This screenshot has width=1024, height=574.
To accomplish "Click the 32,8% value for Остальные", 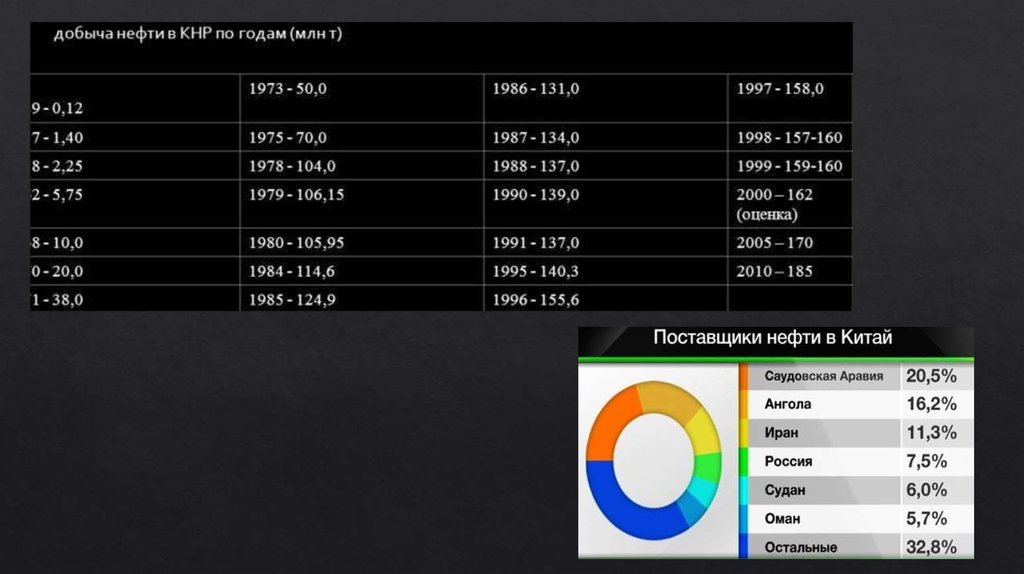I will (931, 547).
